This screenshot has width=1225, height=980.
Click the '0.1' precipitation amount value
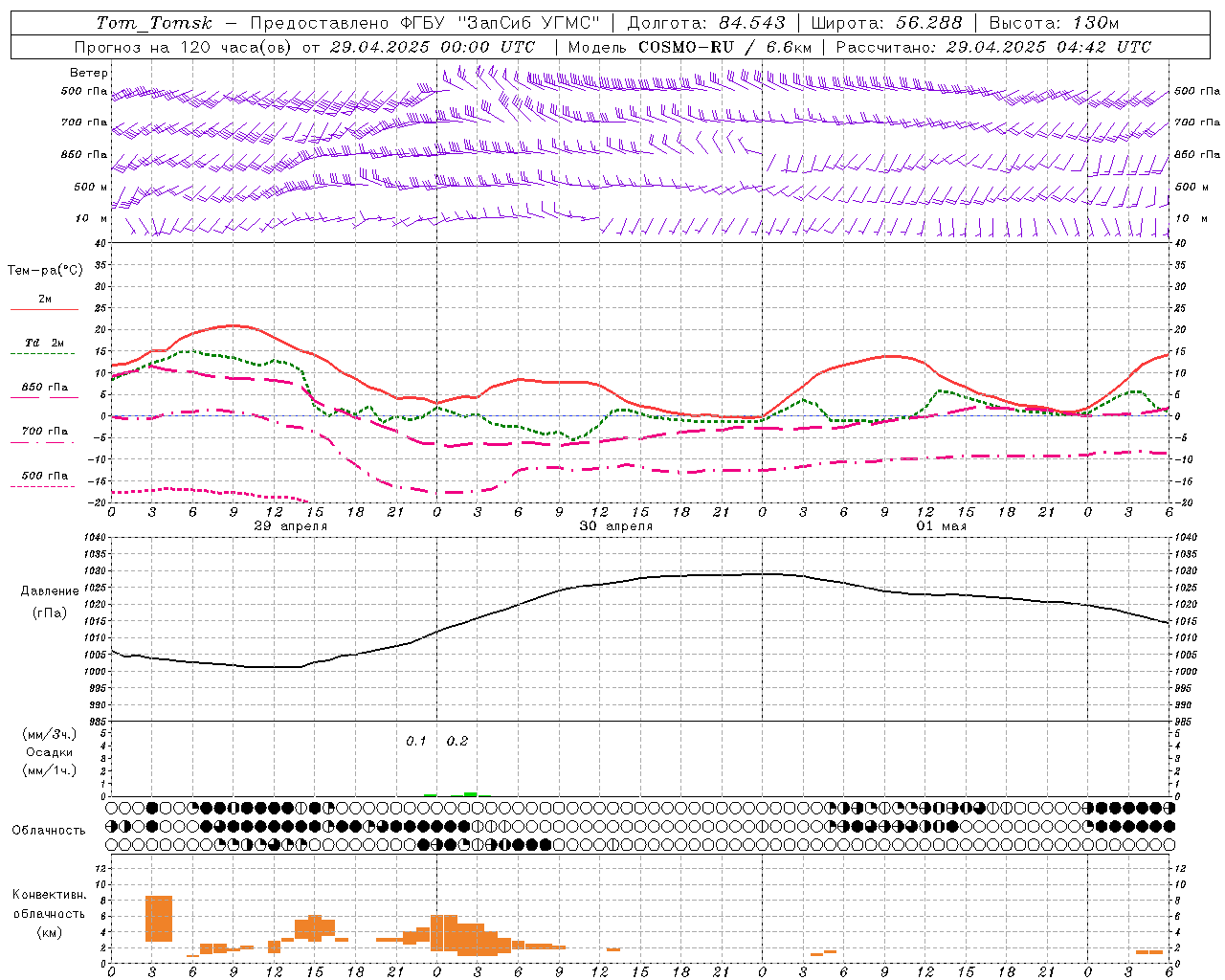tap(416, 742)
